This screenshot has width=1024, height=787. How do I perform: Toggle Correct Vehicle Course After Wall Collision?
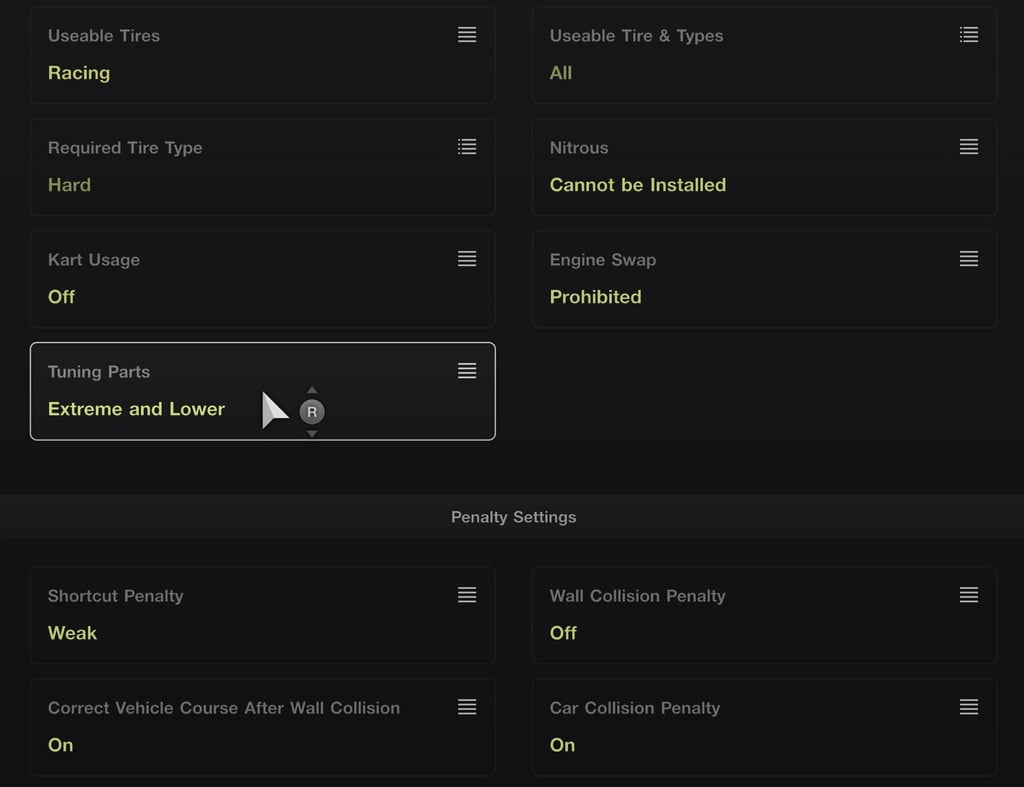click(x=263, y=728)
